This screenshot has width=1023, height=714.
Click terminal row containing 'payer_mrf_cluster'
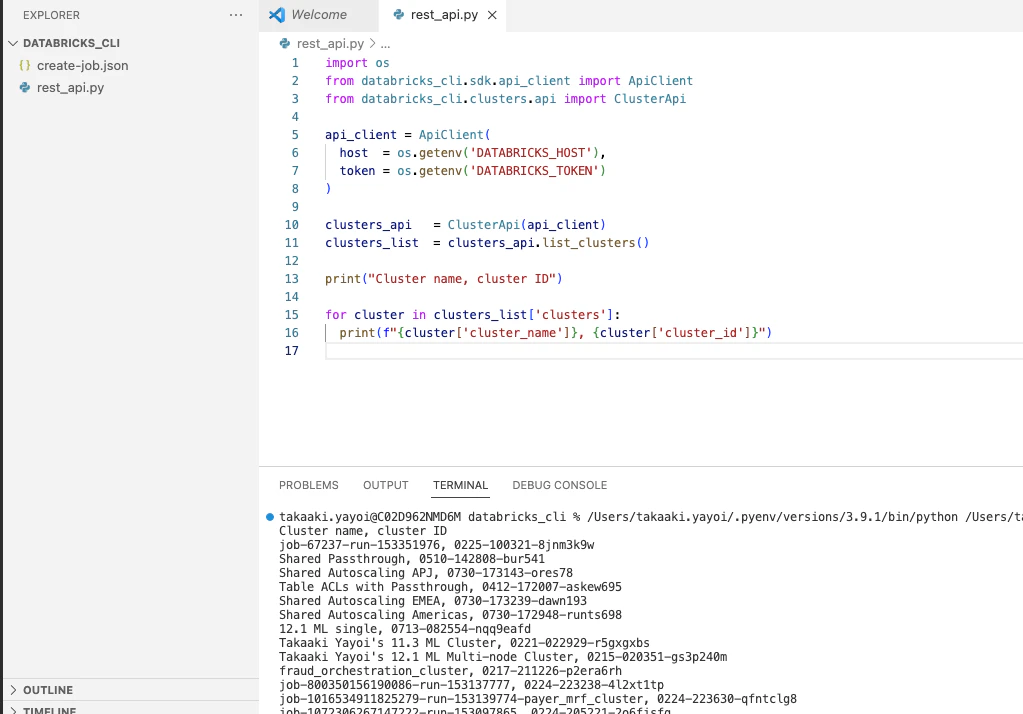pos(538,700)
